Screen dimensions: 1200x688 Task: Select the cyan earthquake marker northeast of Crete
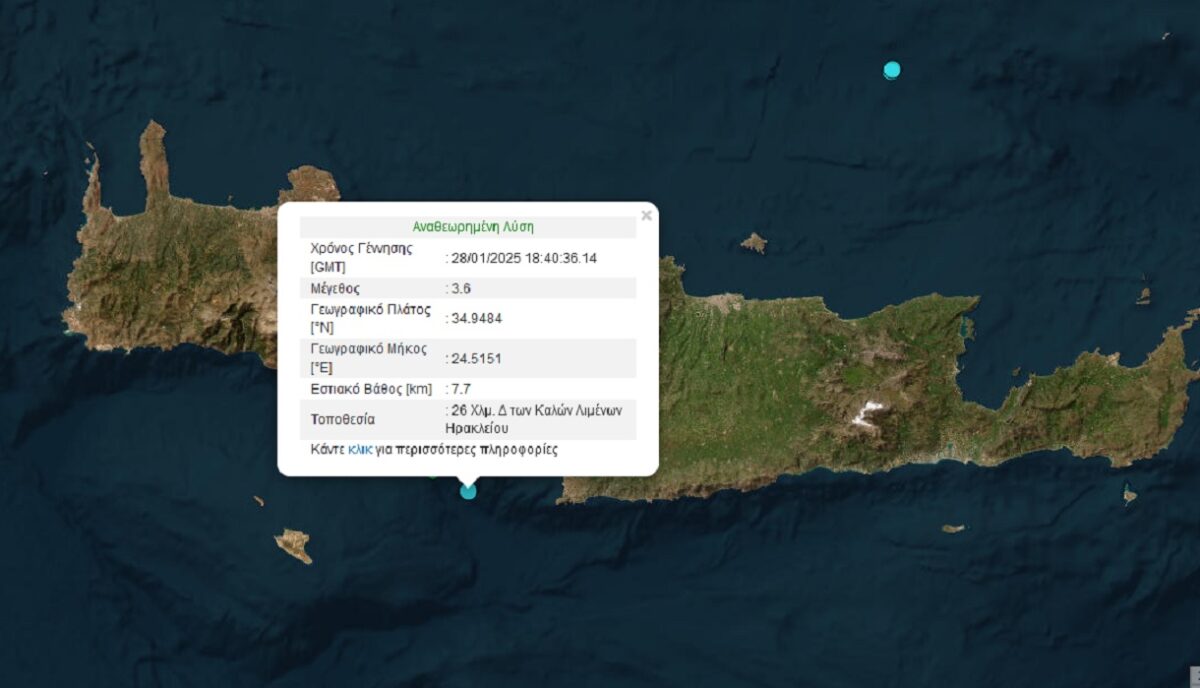(x=892, y=70)
